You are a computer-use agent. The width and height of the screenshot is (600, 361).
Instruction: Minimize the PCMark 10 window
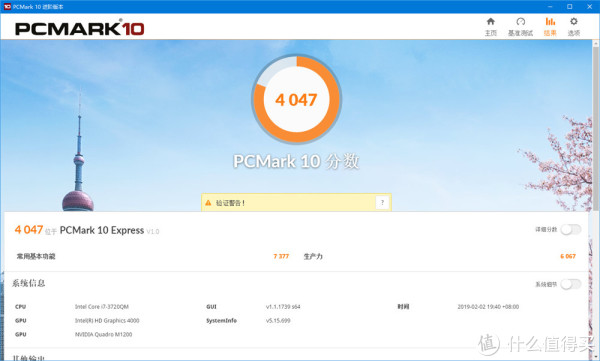[550, 7]
